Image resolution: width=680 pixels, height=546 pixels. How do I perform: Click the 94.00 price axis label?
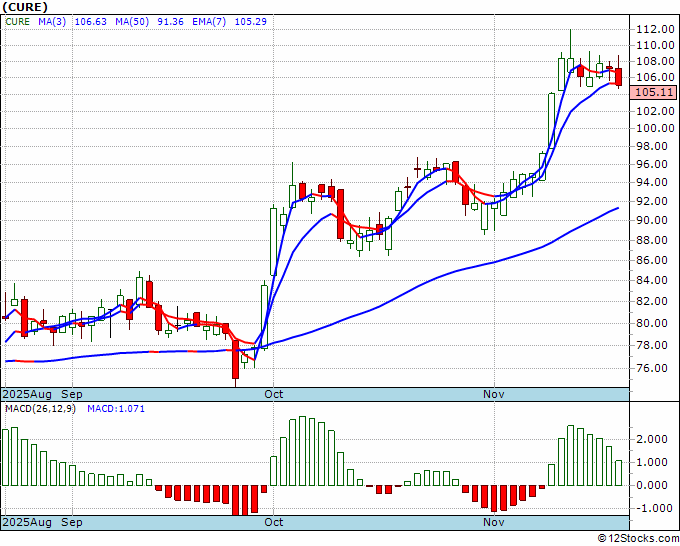point(651,183)
